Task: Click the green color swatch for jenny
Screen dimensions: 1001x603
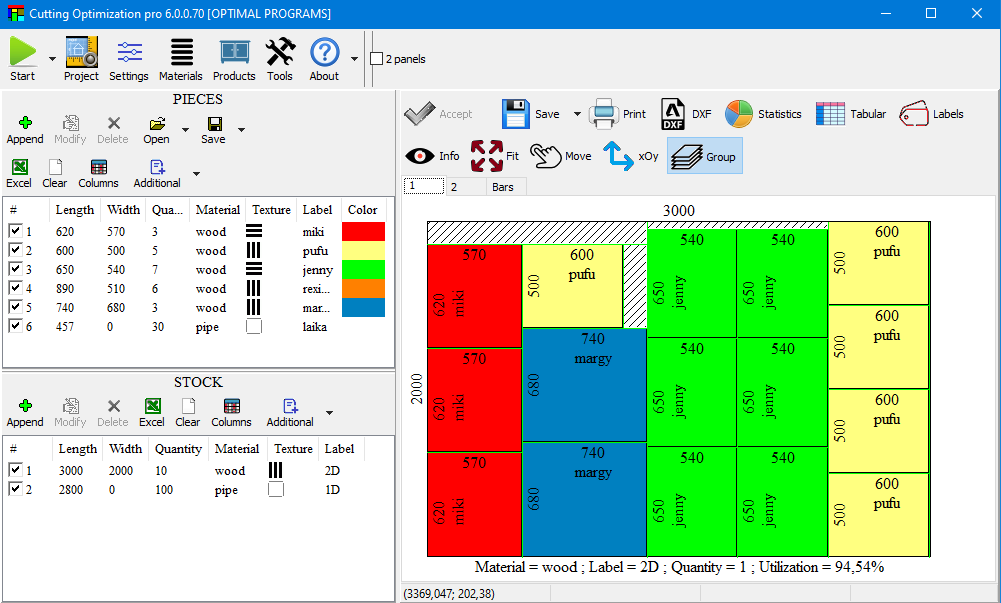Action: [x=363, y=269]
